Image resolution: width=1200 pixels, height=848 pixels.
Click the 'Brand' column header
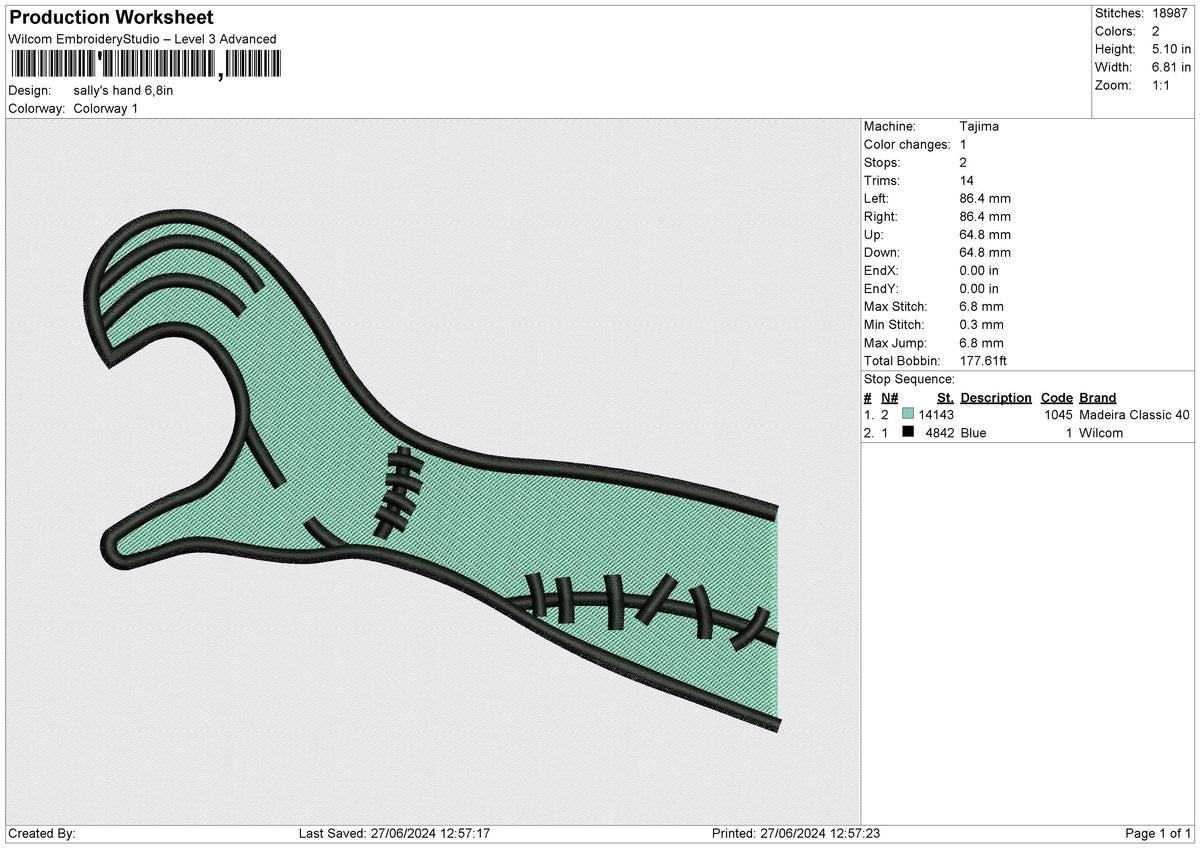click(1098, 397)
